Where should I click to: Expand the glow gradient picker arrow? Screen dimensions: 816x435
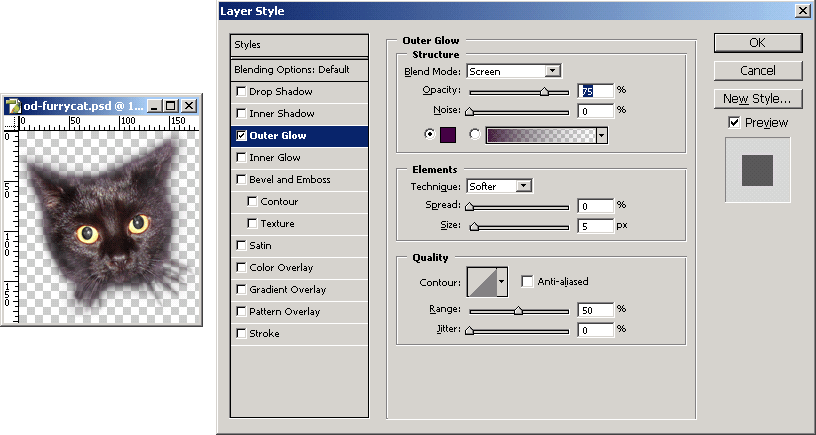point(602,136)
